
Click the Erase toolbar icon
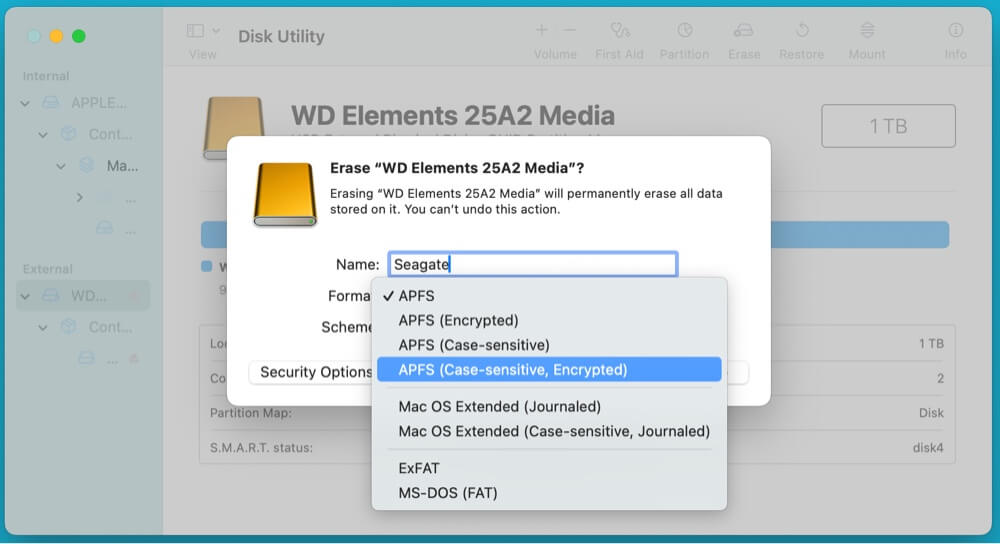744,30
